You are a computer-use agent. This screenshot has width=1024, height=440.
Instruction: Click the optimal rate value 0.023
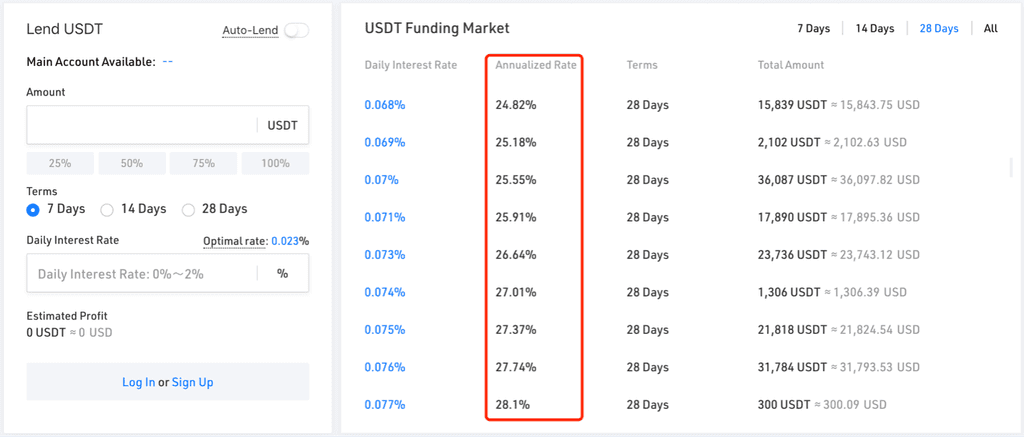285,241
